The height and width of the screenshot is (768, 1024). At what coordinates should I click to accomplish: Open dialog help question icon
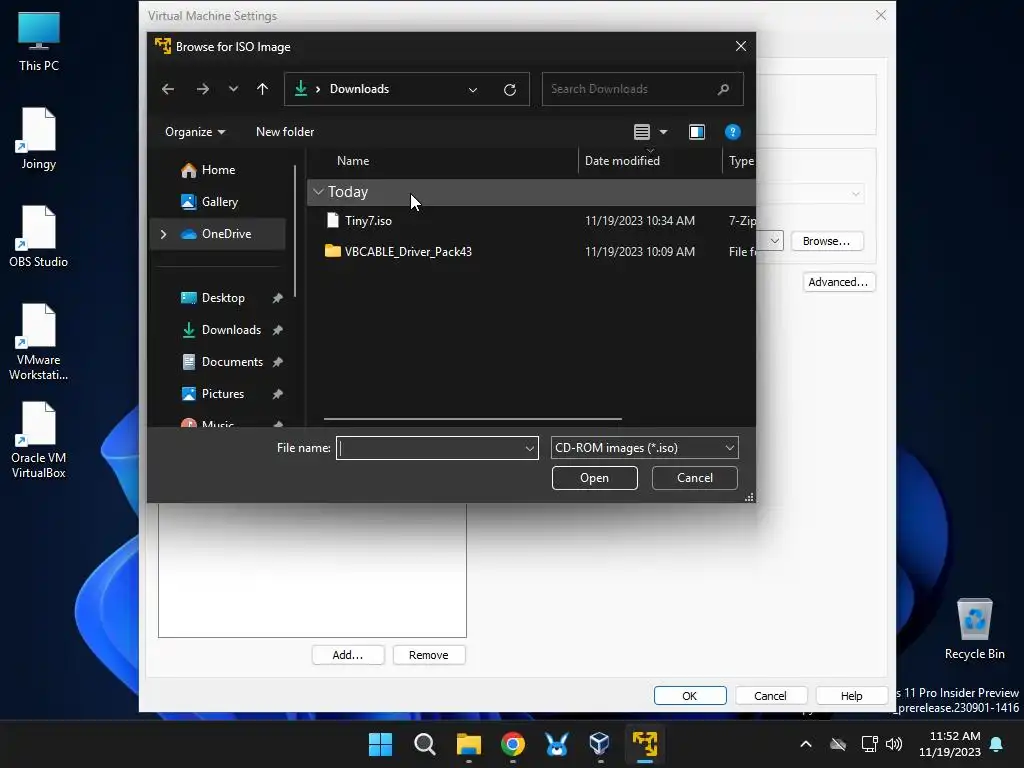[x=733, y=132]
